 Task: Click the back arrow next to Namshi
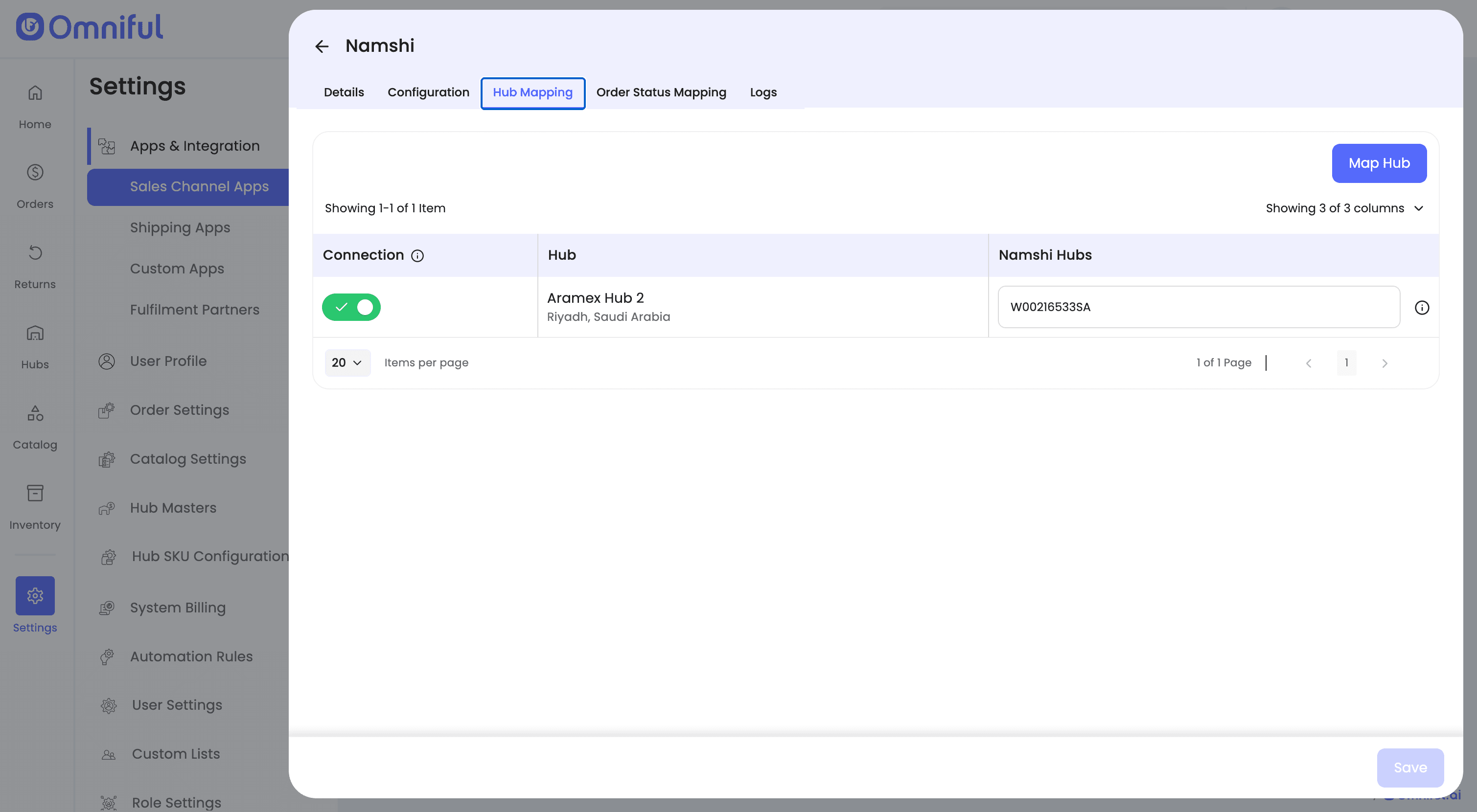point(322,46)
